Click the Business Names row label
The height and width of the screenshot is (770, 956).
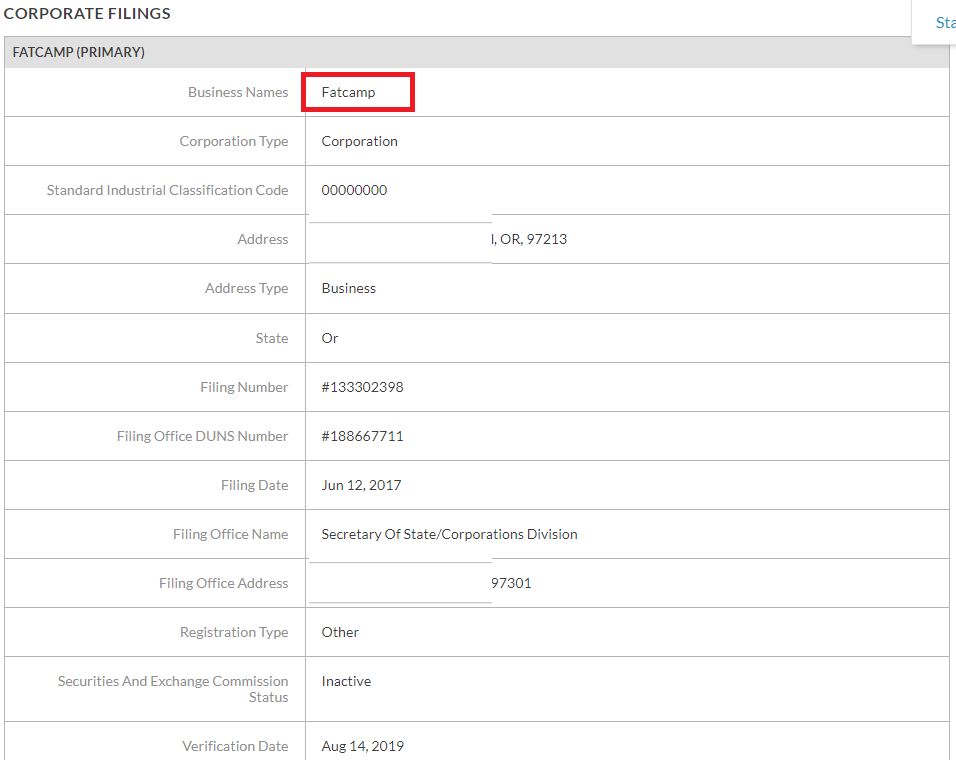click(238, 92)
